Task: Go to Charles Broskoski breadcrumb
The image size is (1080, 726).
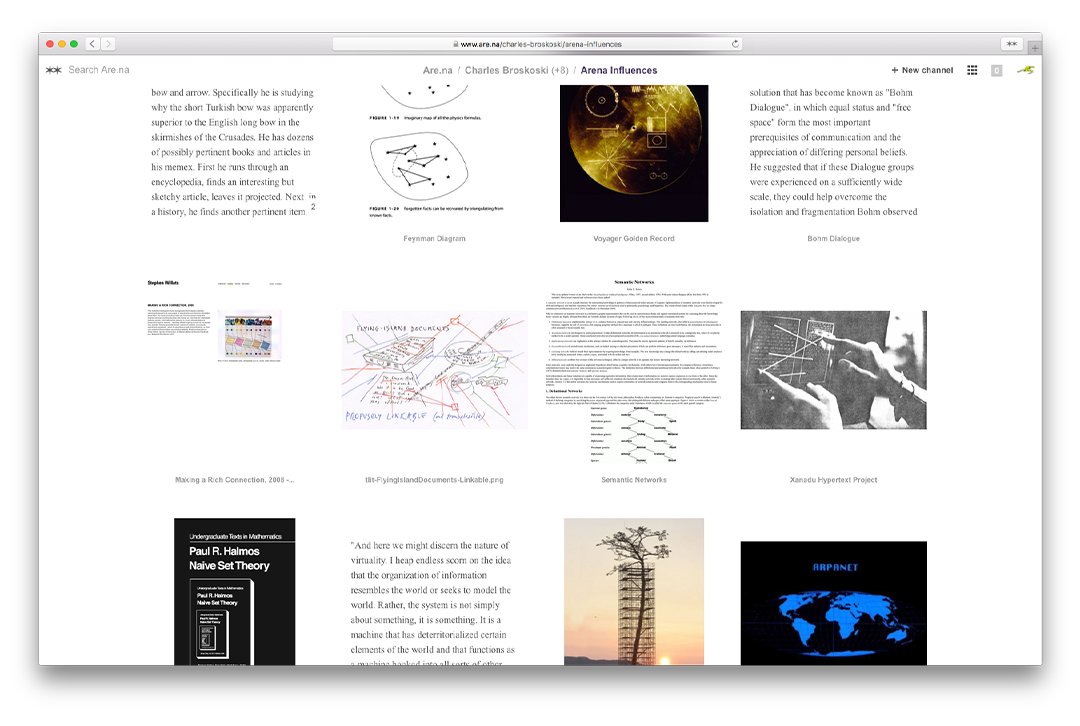Action: click(516, 70)
